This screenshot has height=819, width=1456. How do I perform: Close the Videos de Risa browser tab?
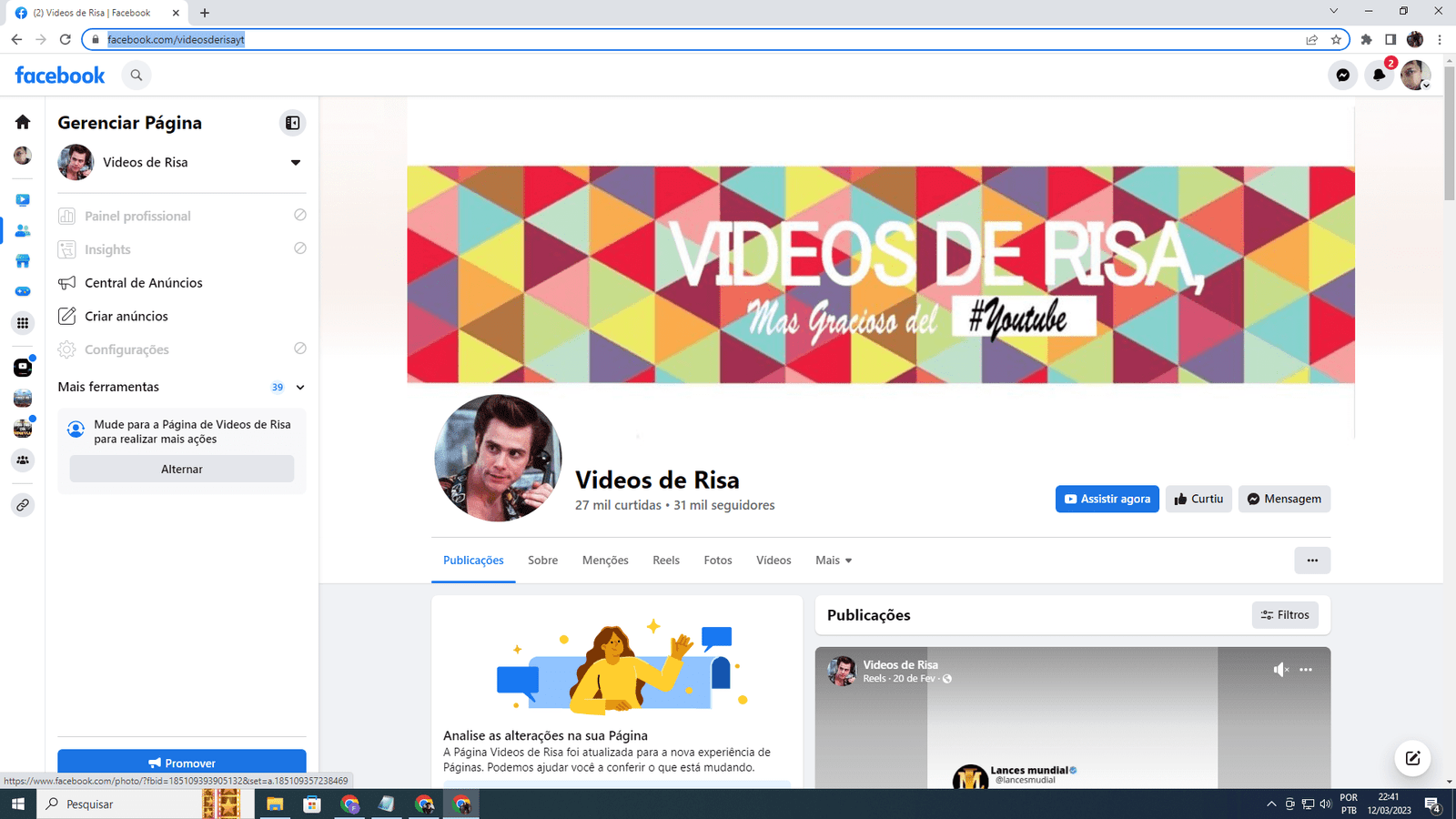(x=176, y=13)
